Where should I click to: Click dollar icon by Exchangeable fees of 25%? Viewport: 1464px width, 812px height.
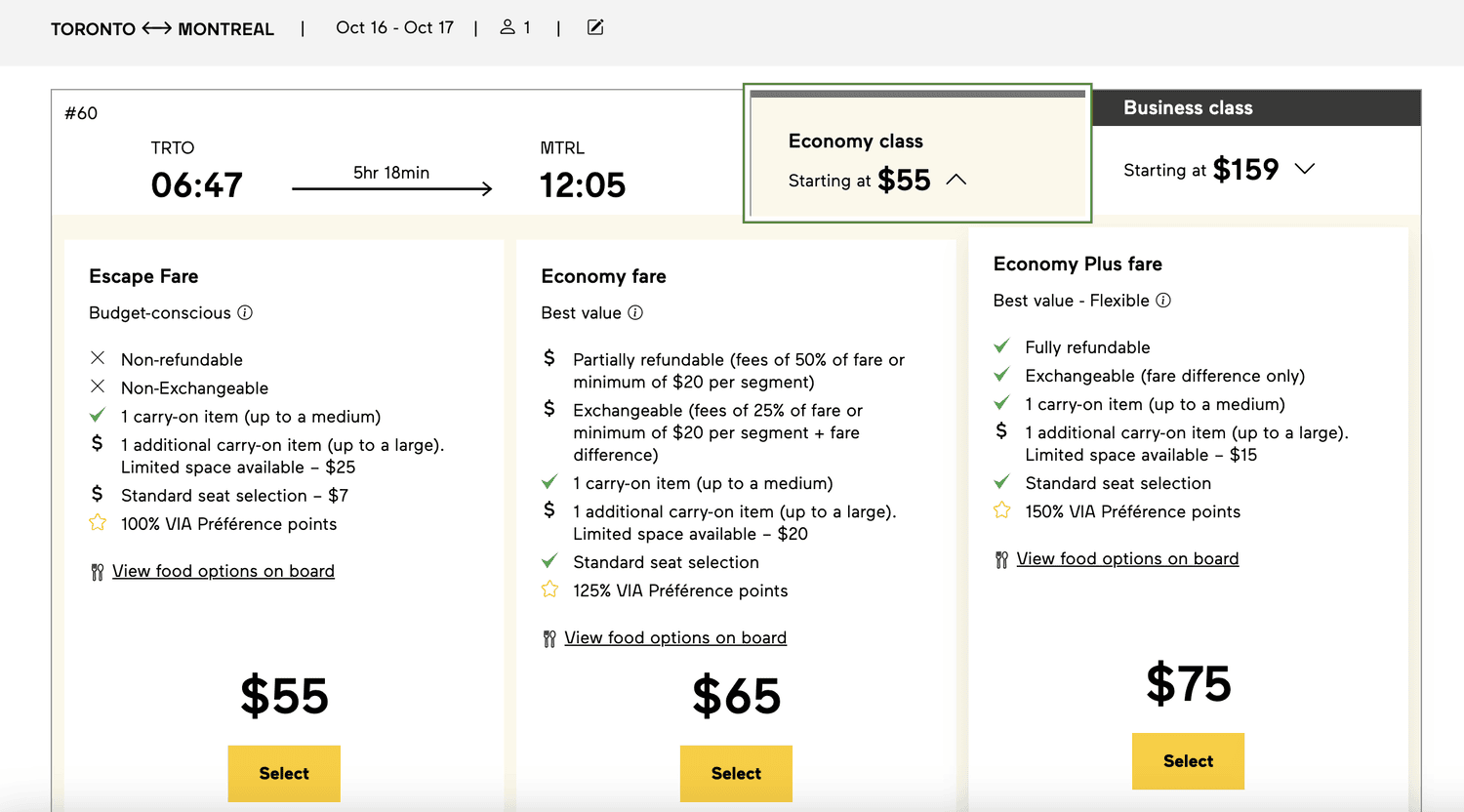549,409
